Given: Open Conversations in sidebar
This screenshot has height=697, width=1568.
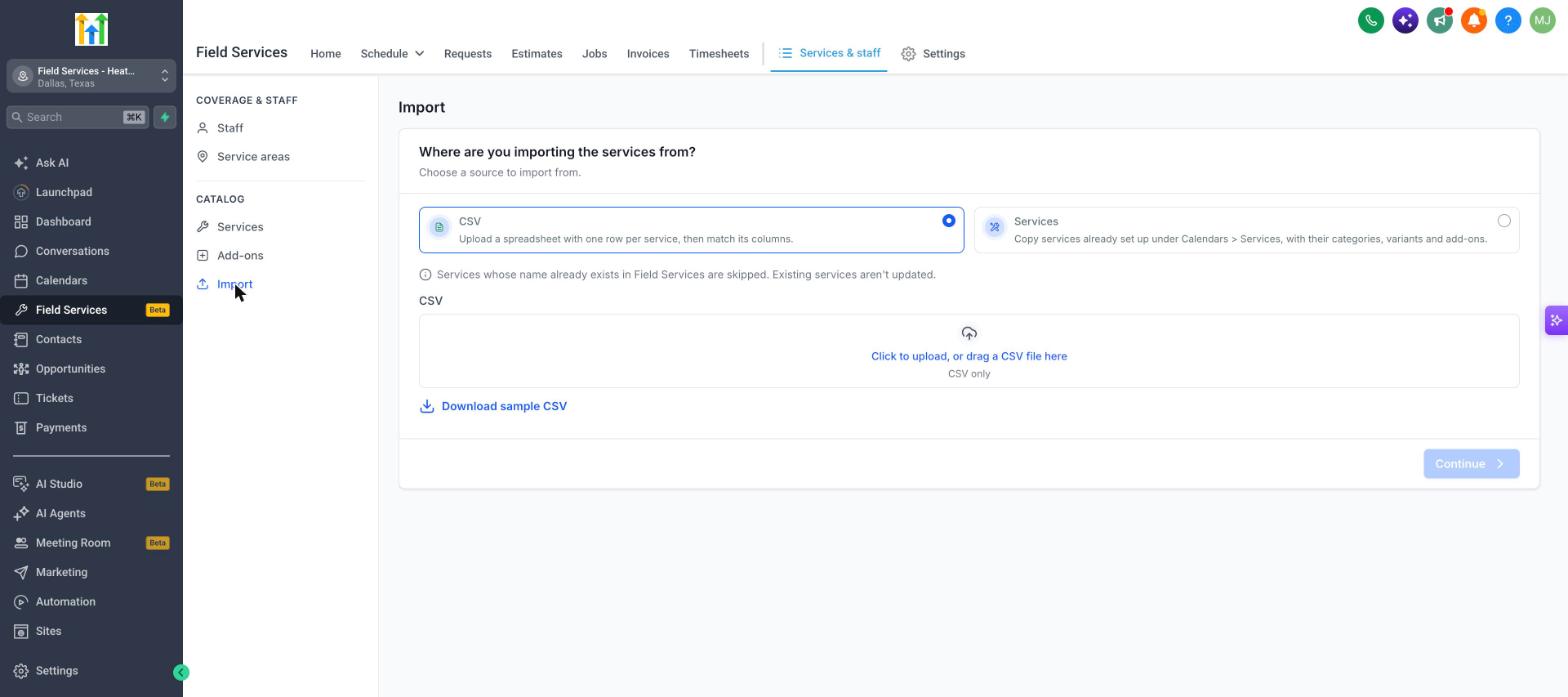Looking at the screenshot, I should click(91, 251).
